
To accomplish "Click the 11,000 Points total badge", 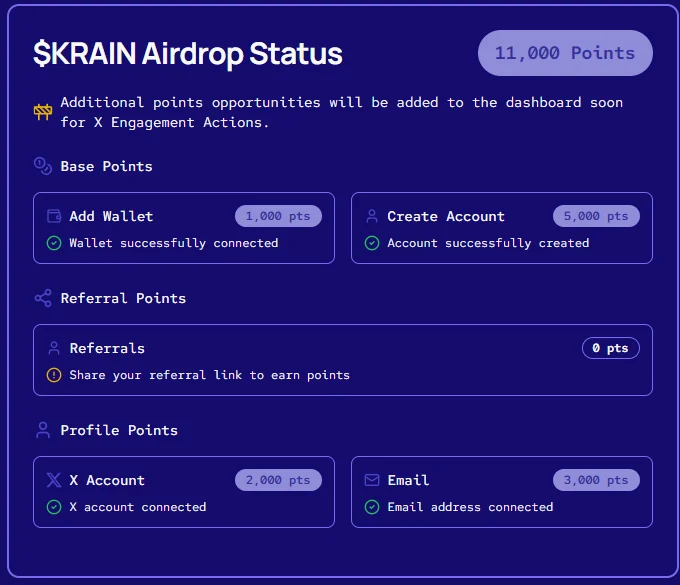I will [x=565, y=53].
